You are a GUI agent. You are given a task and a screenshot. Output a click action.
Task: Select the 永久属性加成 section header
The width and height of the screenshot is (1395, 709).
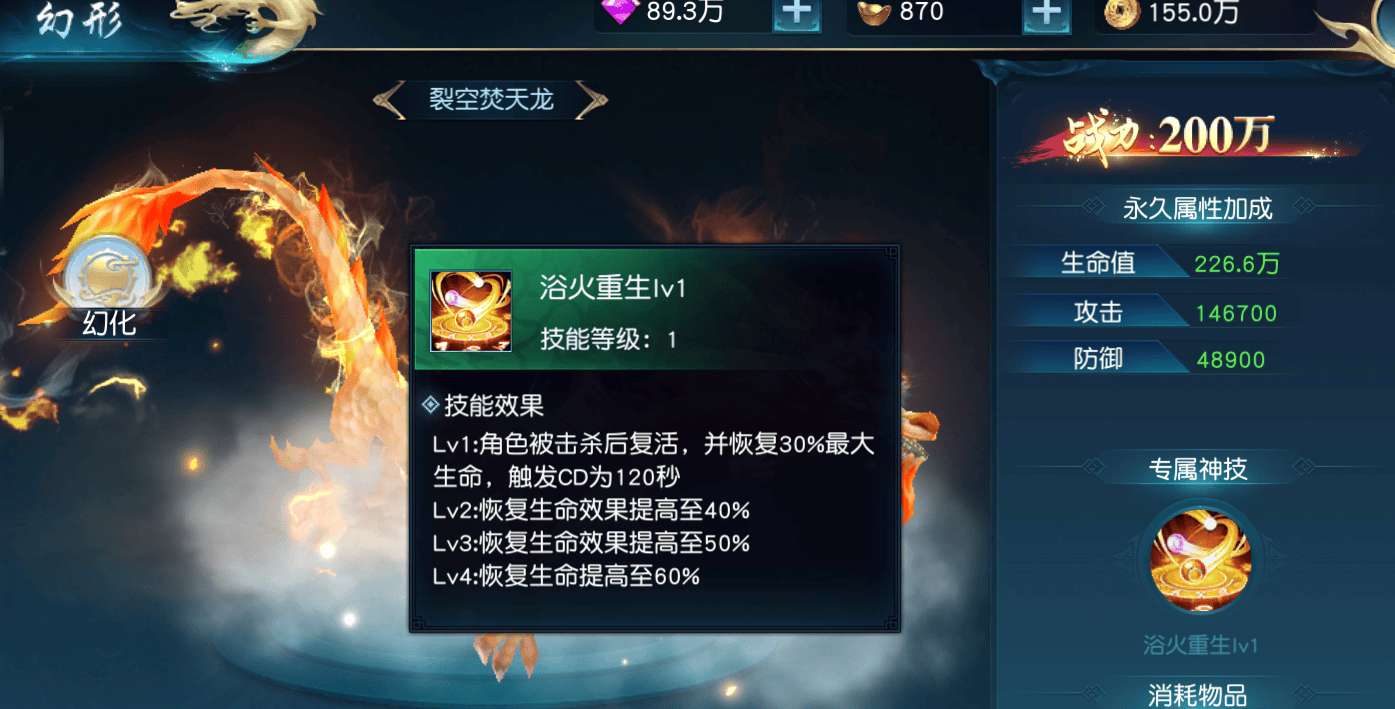click(x=1198, y=208)
